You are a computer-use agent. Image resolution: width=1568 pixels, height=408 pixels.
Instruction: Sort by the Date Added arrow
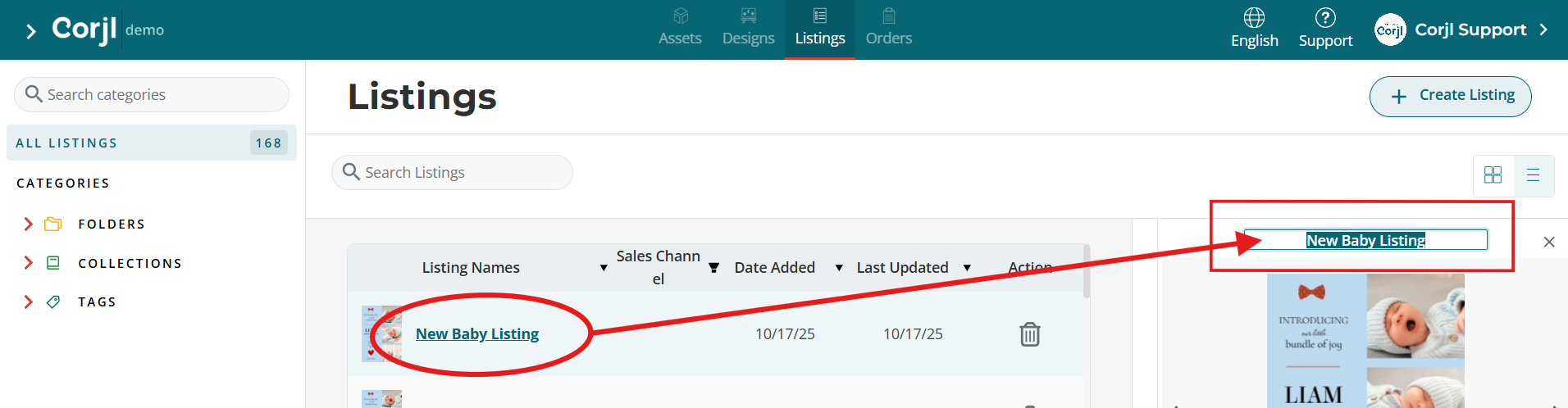(x=839, y=268)
